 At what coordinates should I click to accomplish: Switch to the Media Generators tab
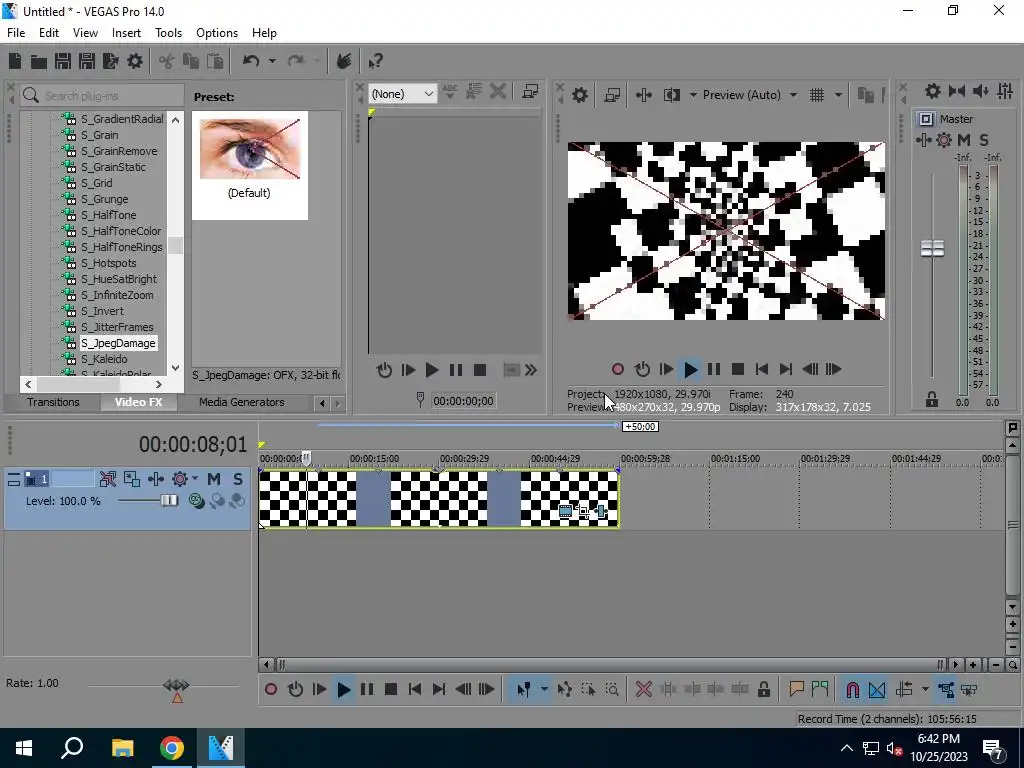coord(241,402)
